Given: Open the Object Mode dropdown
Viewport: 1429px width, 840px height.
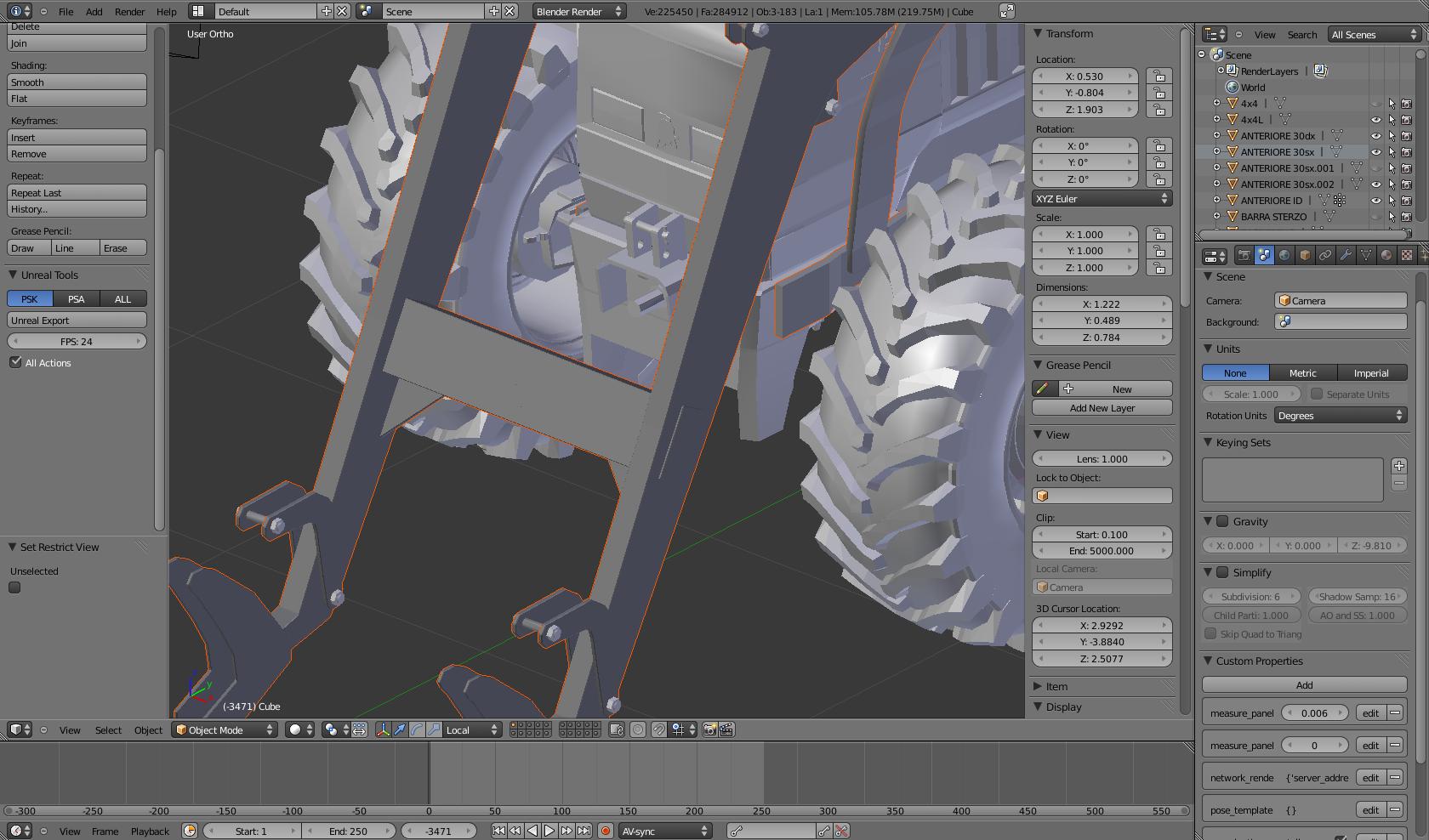Looking at the screenshot, I should pos(225,729).
